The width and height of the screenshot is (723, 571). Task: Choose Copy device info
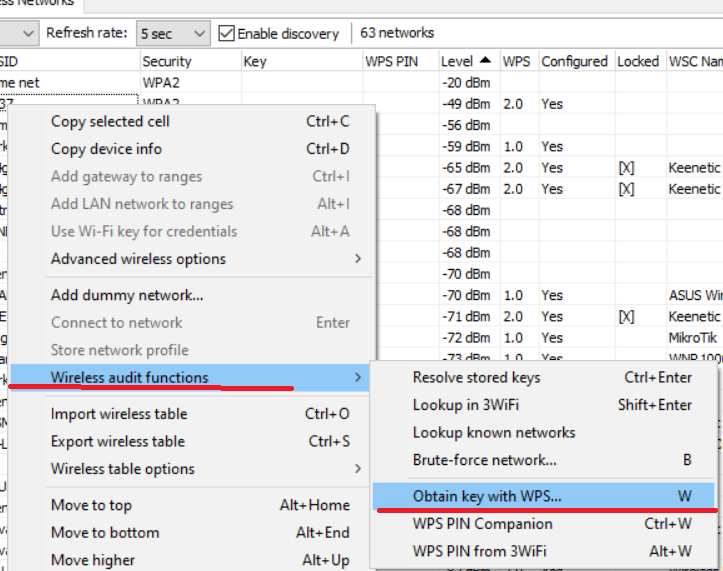(106, 149)
